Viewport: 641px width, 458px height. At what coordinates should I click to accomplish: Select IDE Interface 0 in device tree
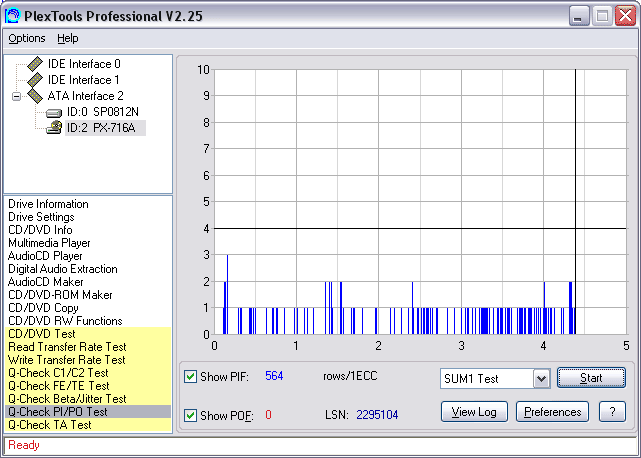pos(84,64)
